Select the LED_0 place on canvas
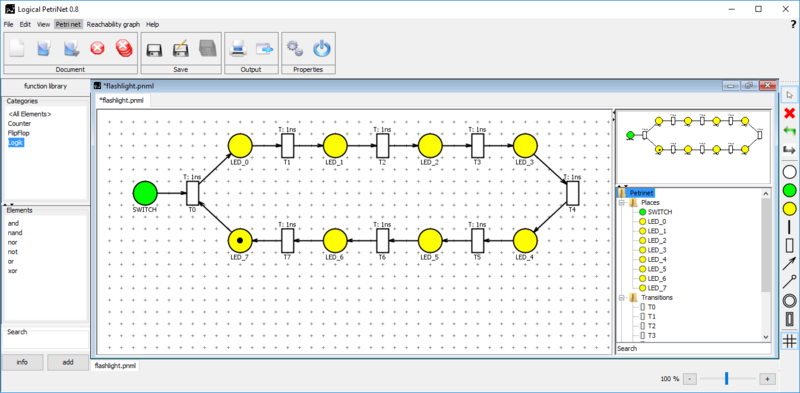This screenshot has height=393, width=800. (x=240, y=146)
